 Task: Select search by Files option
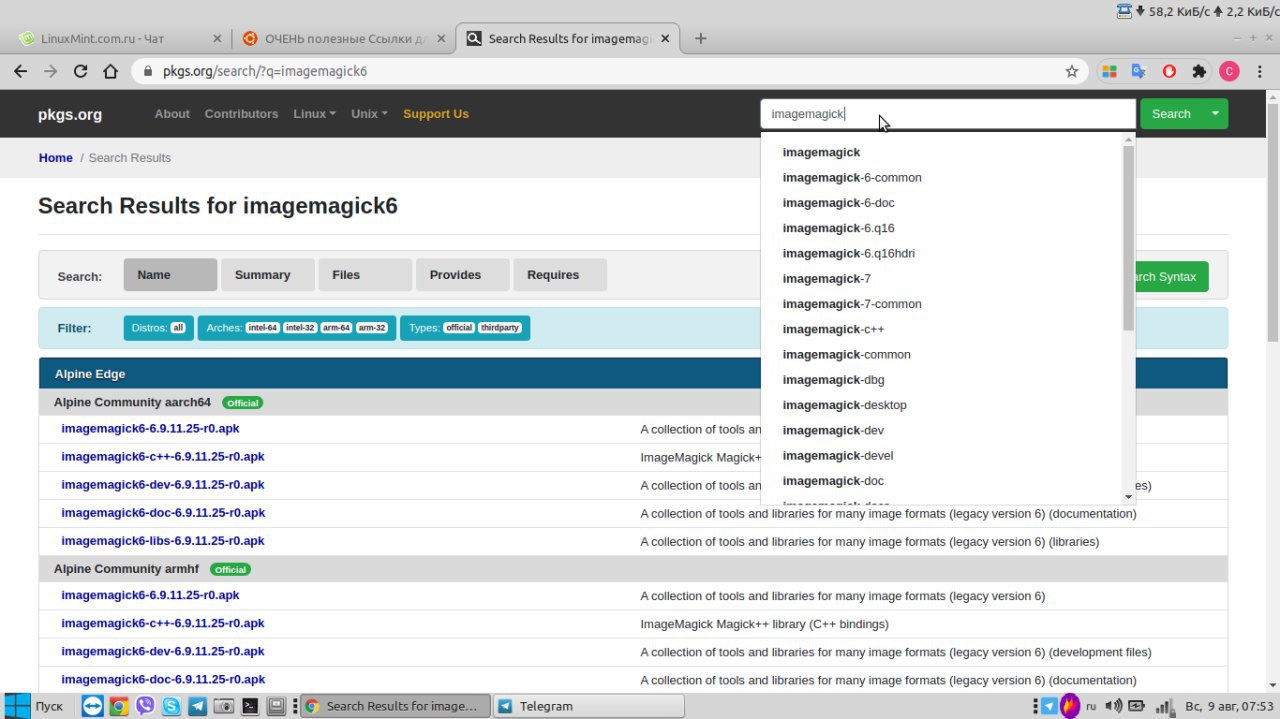pos(365,275)
